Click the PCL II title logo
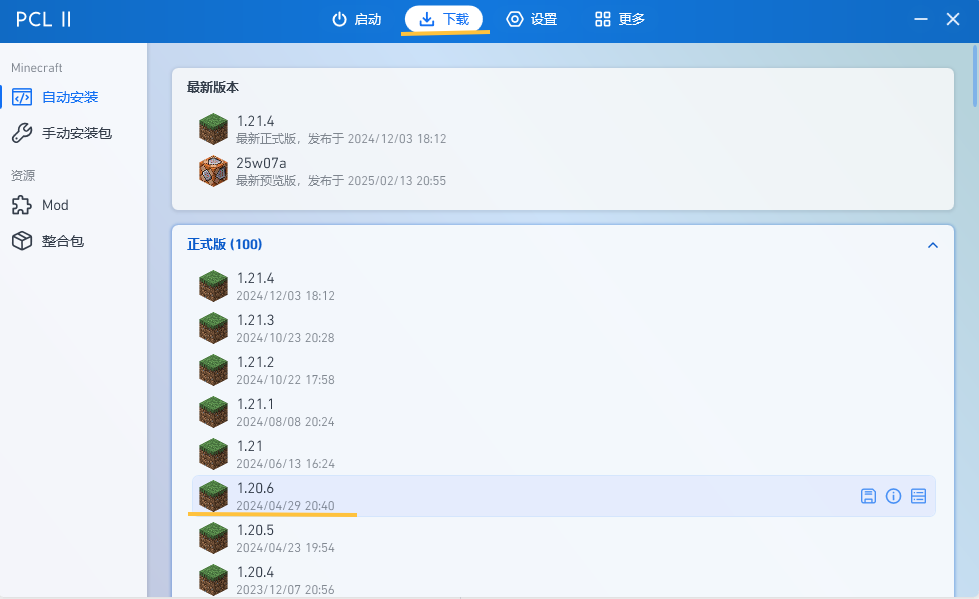 tap(43, 19)
